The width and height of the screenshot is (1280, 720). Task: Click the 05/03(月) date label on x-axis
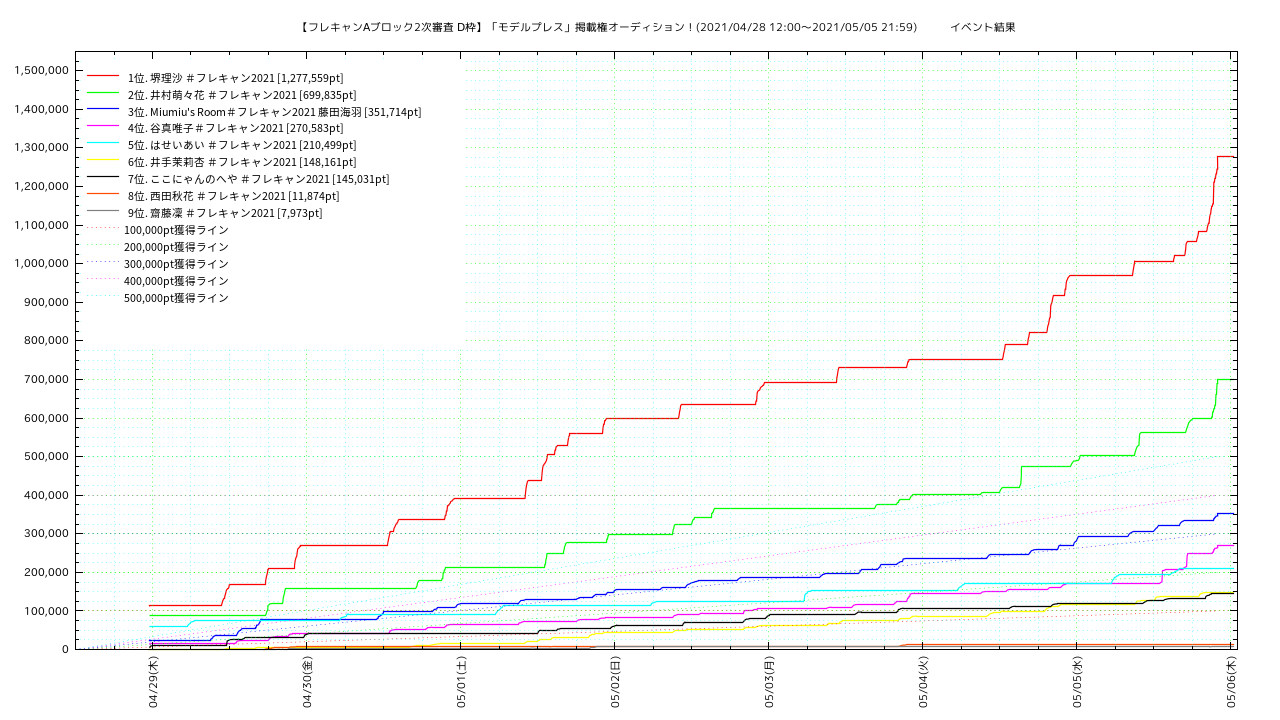coord(769,682)
